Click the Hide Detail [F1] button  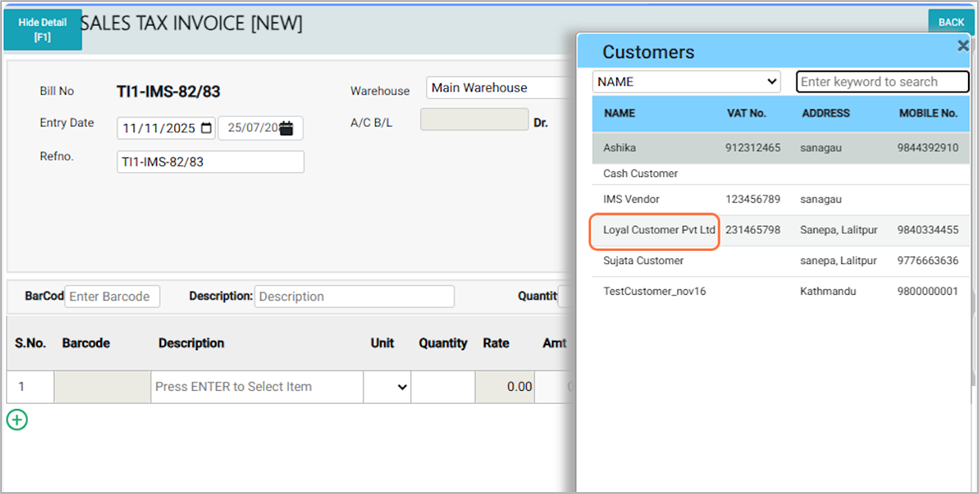click(42, 29)
